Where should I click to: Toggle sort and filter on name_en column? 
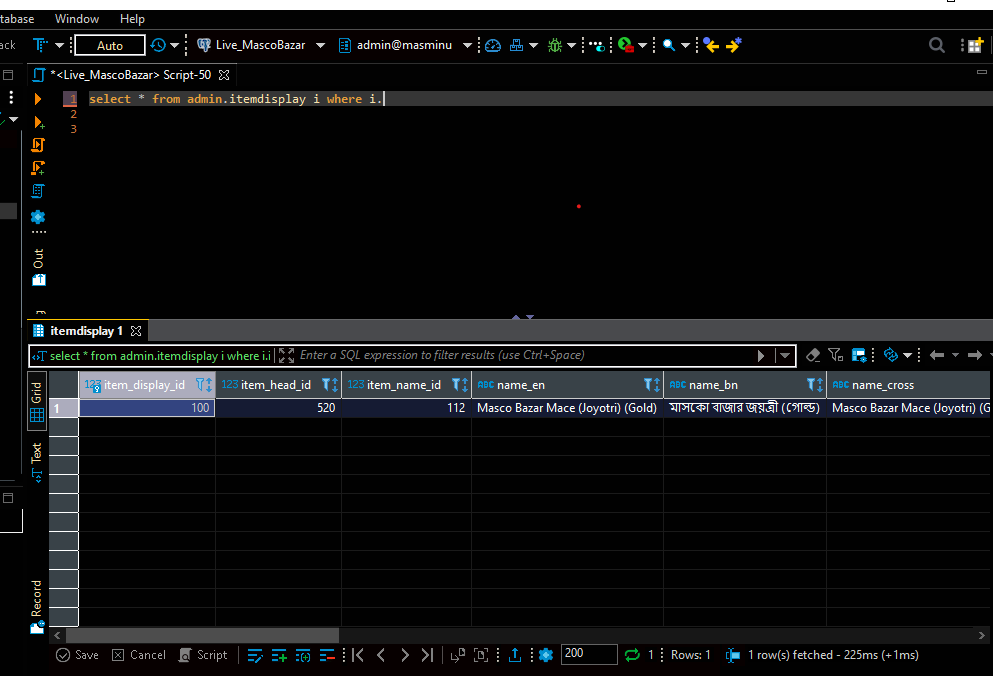tap(652, 385)
